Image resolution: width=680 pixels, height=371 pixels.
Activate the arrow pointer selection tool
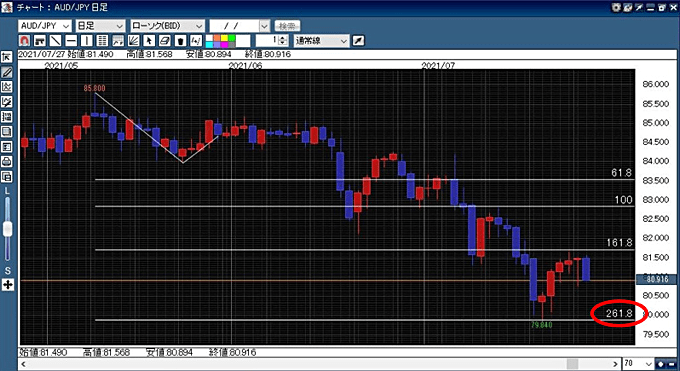tap(149, 41)
